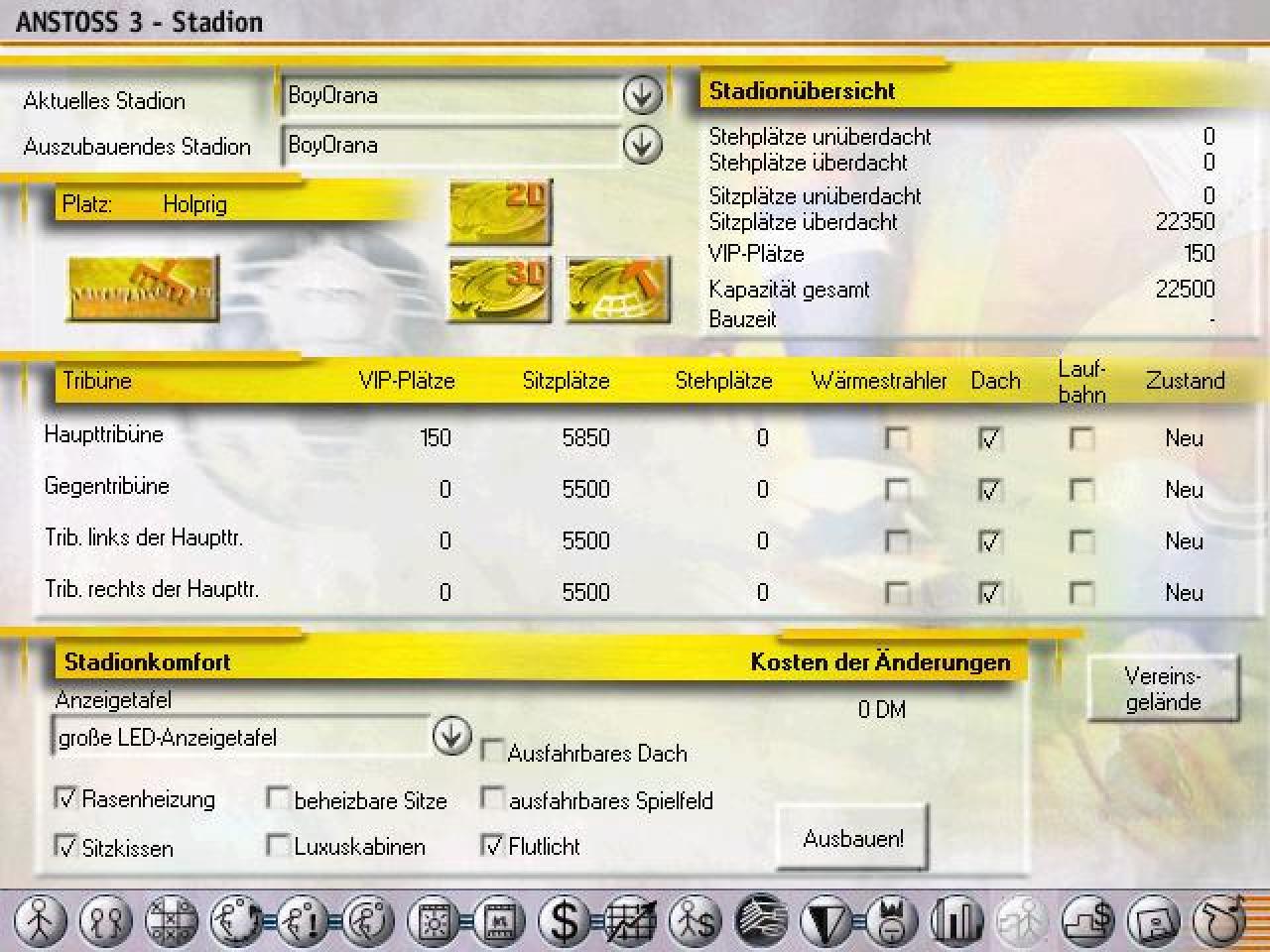This screenshot has height=952, width=1270.
Task: Enable Laufbahn for Trib. rechts der Haupttr.
Action: [1081, 593]
